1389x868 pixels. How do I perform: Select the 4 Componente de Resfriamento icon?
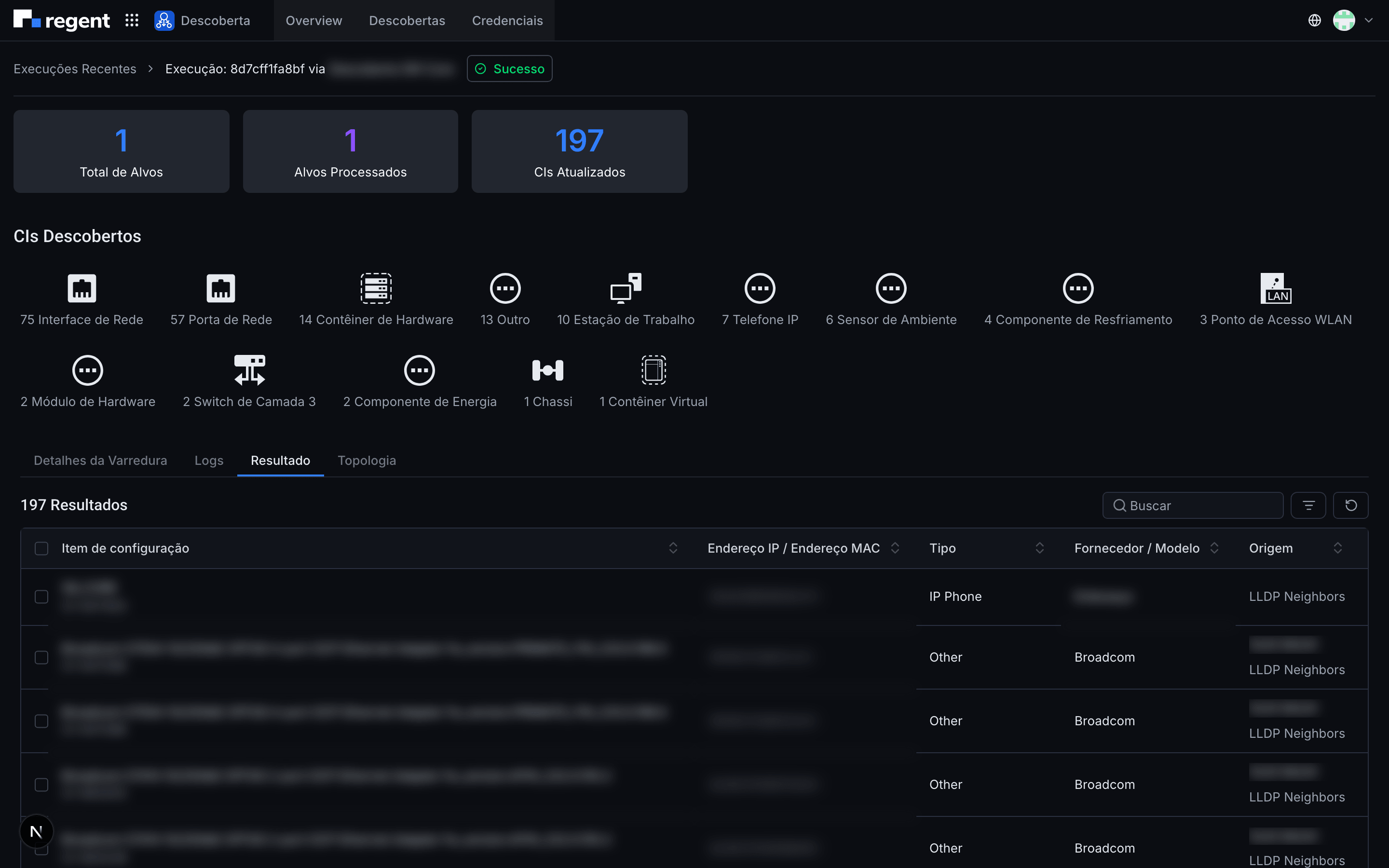[1078, 288]
